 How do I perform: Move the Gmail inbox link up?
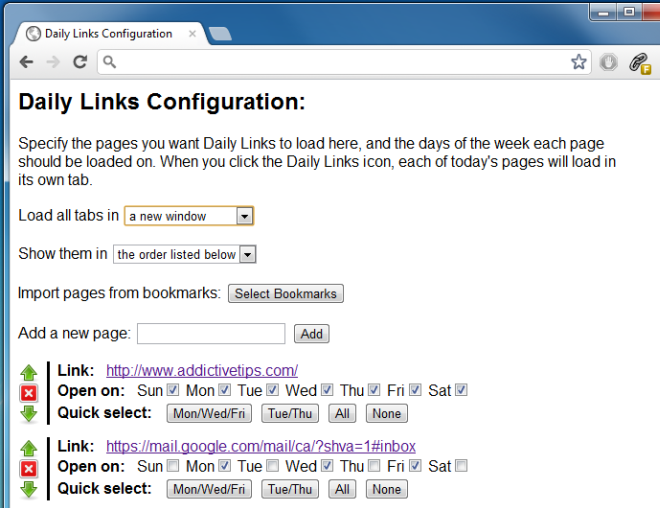pyautogui.click(x=29, y=448)
